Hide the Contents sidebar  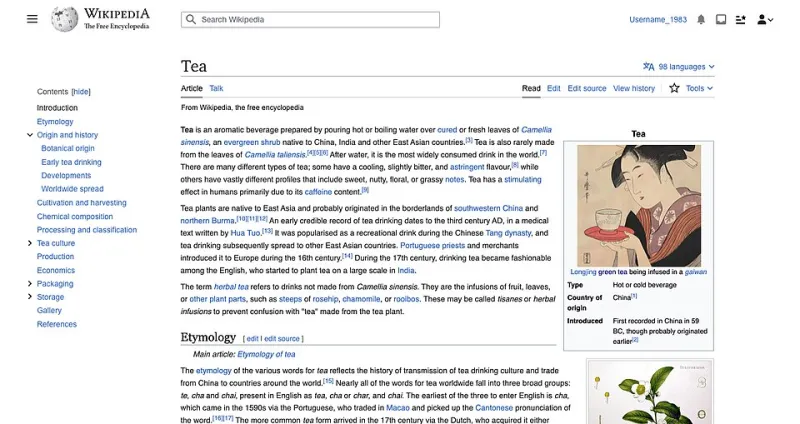coord(81,92)
